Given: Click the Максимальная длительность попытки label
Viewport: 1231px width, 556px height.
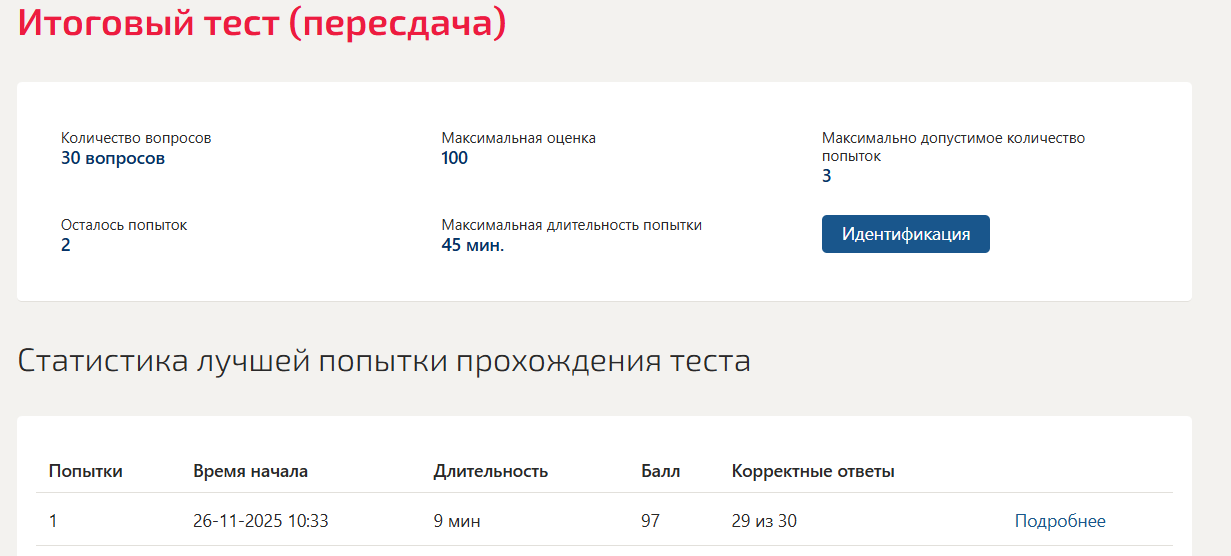Looking at the screenshot, I should tap(571, 225).
